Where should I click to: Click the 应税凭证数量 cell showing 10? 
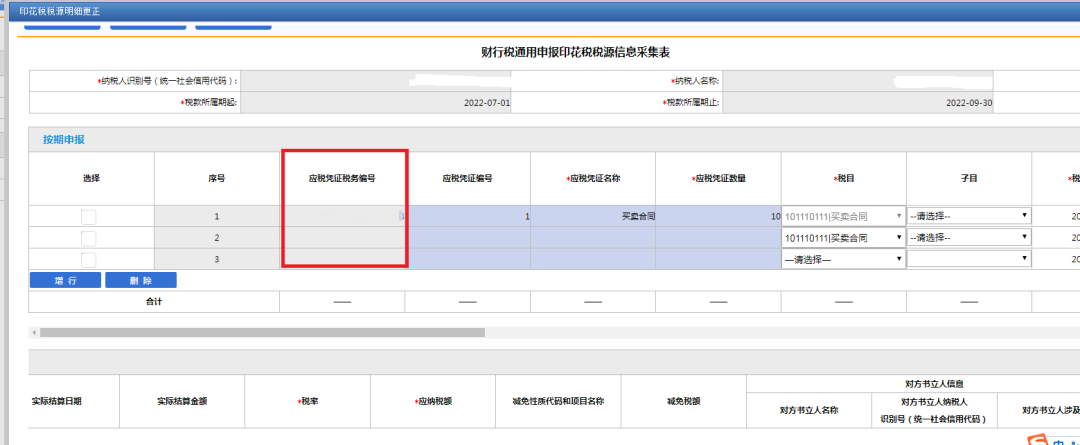718,216
